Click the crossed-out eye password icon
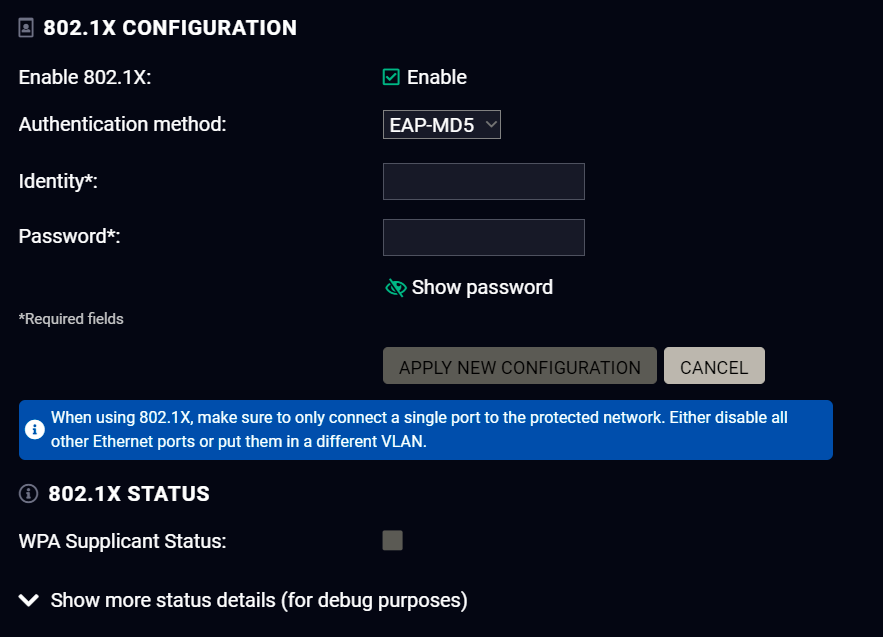Image resolution: width=883 pixels, height=637 pixels. 395,288
